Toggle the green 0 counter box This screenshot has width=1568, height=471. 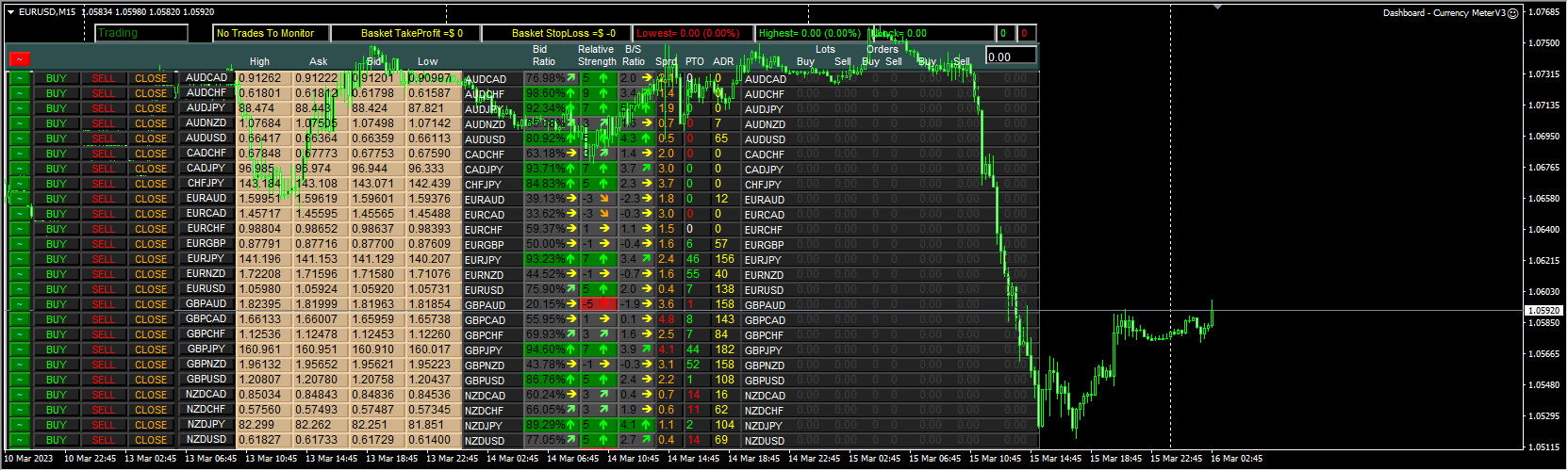click(x=1003, y=33)
